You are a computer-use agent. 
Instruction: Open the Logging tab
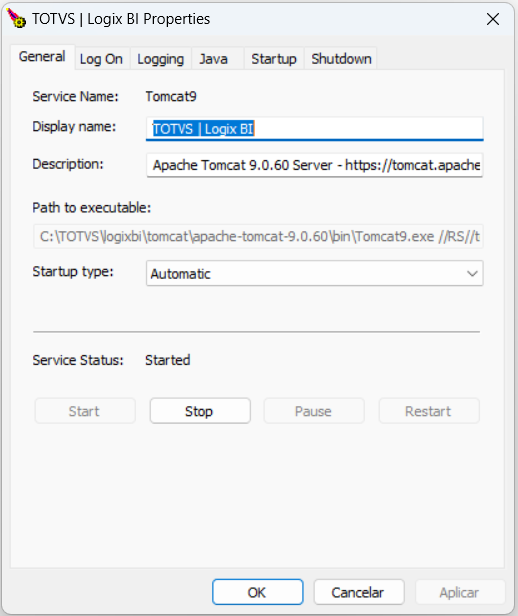[160, 59]
